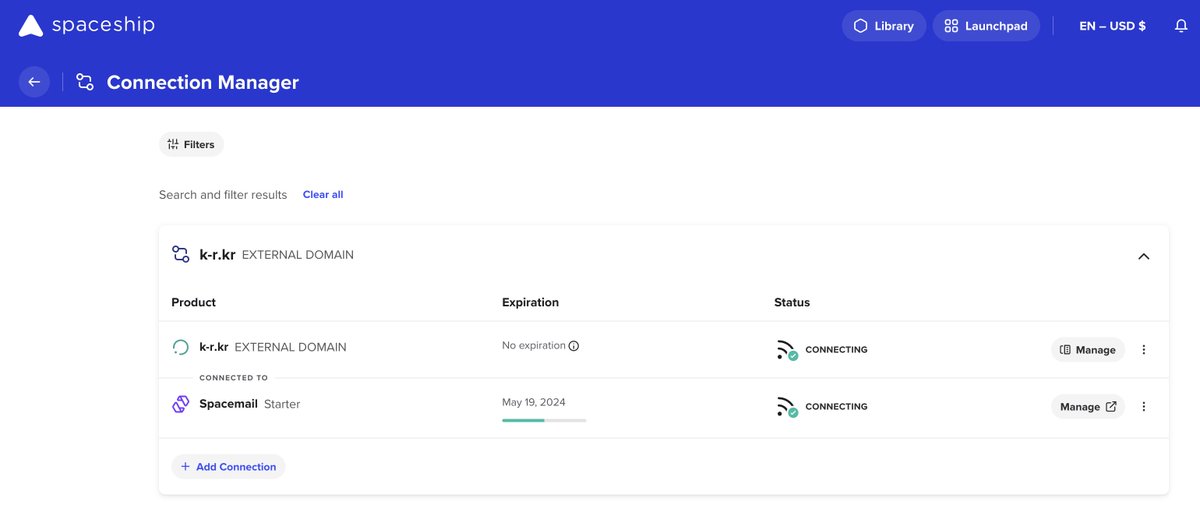The width and height of the screenshot is (1200, 516).
Task: Go back using the arrow button
Action: click(34, 82)
